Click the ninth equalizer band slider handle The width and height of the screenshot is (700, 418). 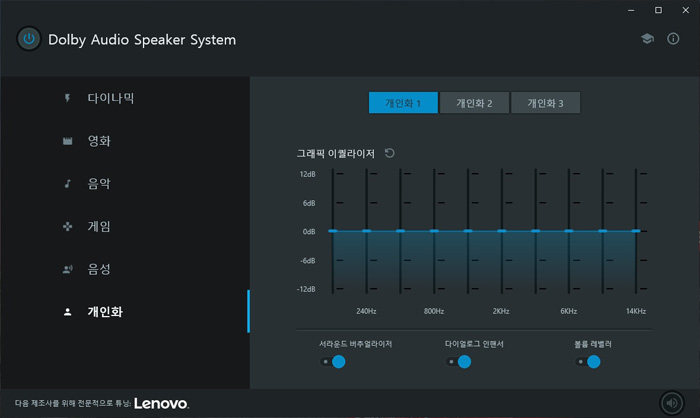[x=603, y=231]
